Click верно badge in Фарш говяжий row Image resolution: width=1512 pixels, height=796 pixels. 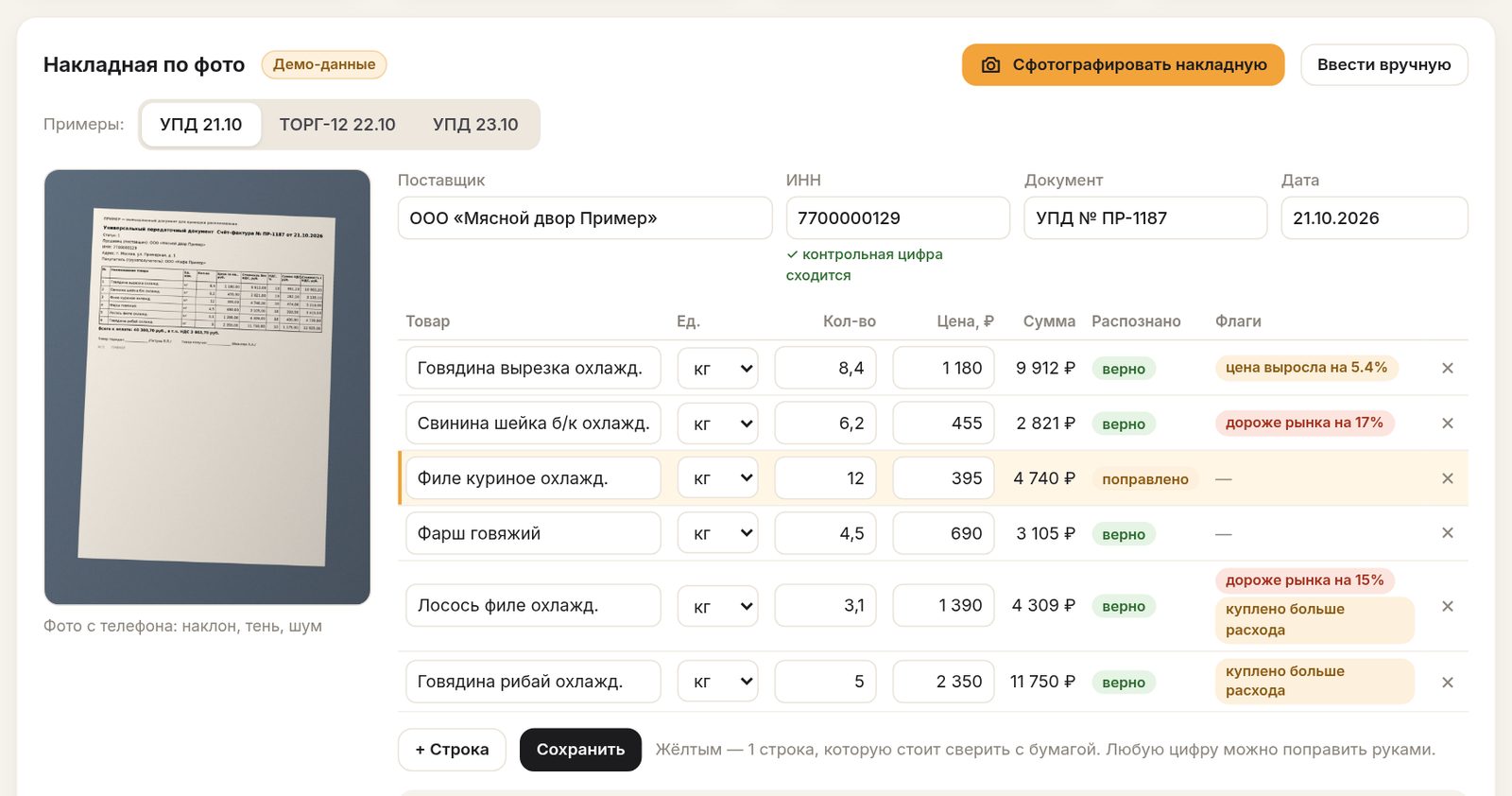[x=1123, y=534]
